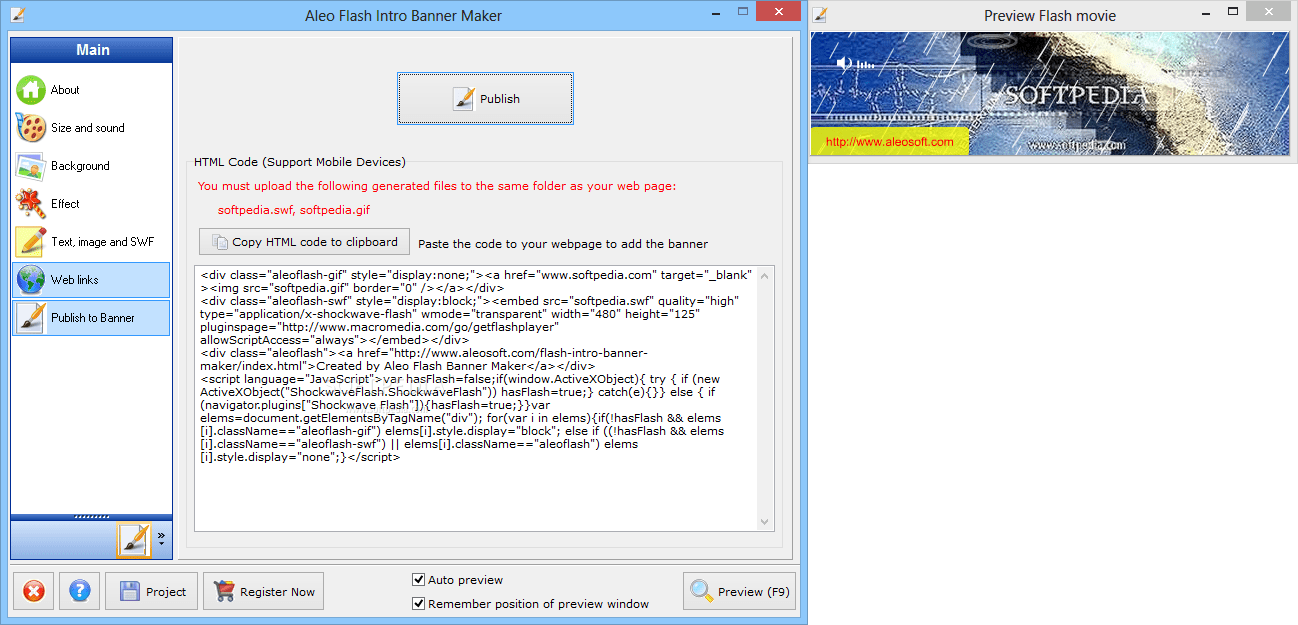
Task: Copy HTML code to clipboard
Action: [x=303, y=241]
